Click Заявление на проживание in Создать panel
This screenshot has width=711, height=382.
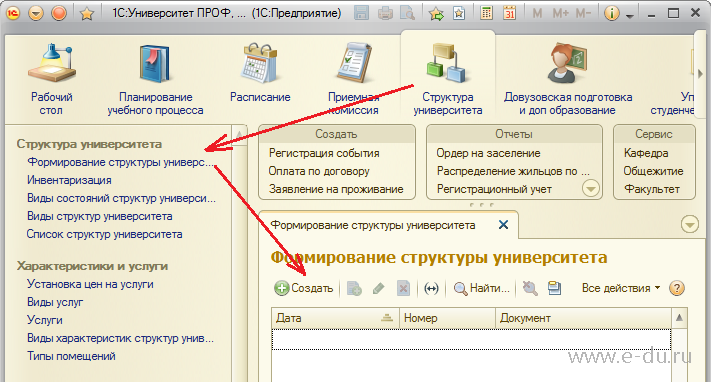pos(336,189)
